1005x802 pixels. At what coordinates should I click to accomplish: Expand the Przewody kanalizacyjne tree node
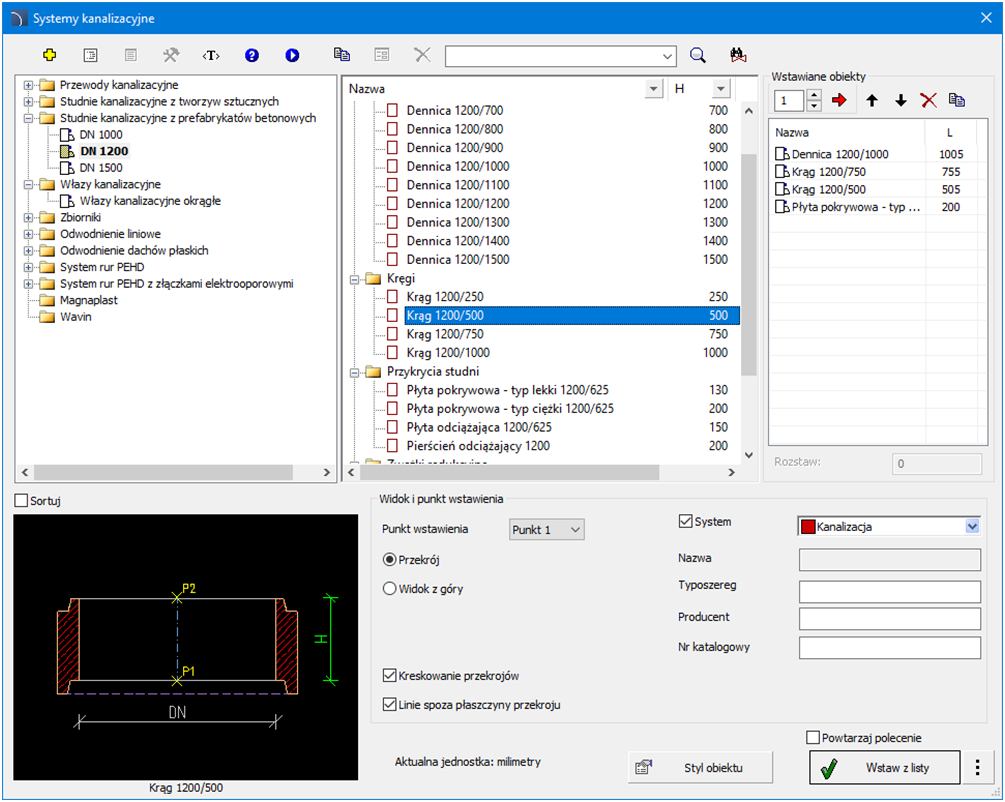(x=29, y=85)
